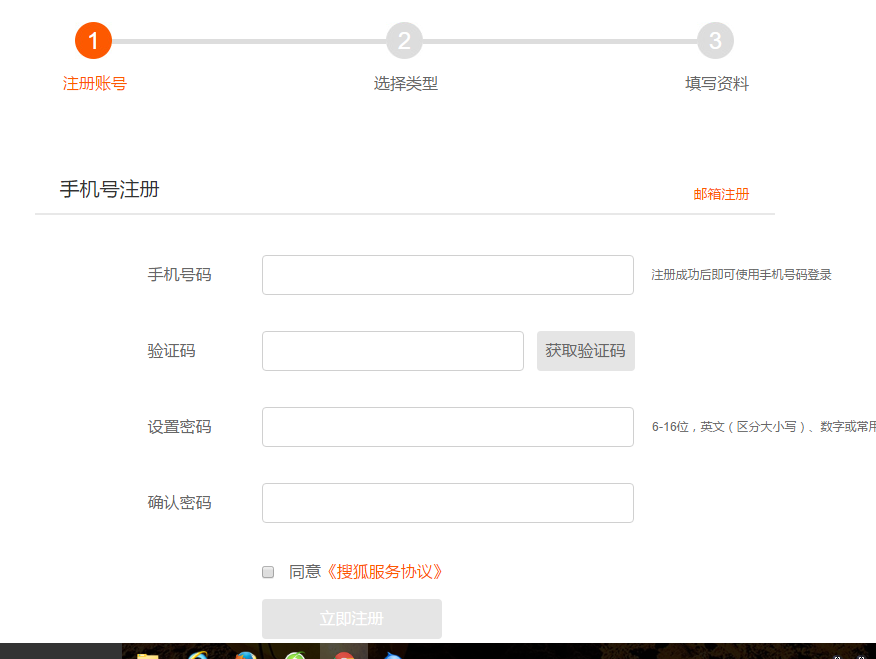Select the 选择类型 step label
The image size is (876, 659).
[x=406, y=84]
